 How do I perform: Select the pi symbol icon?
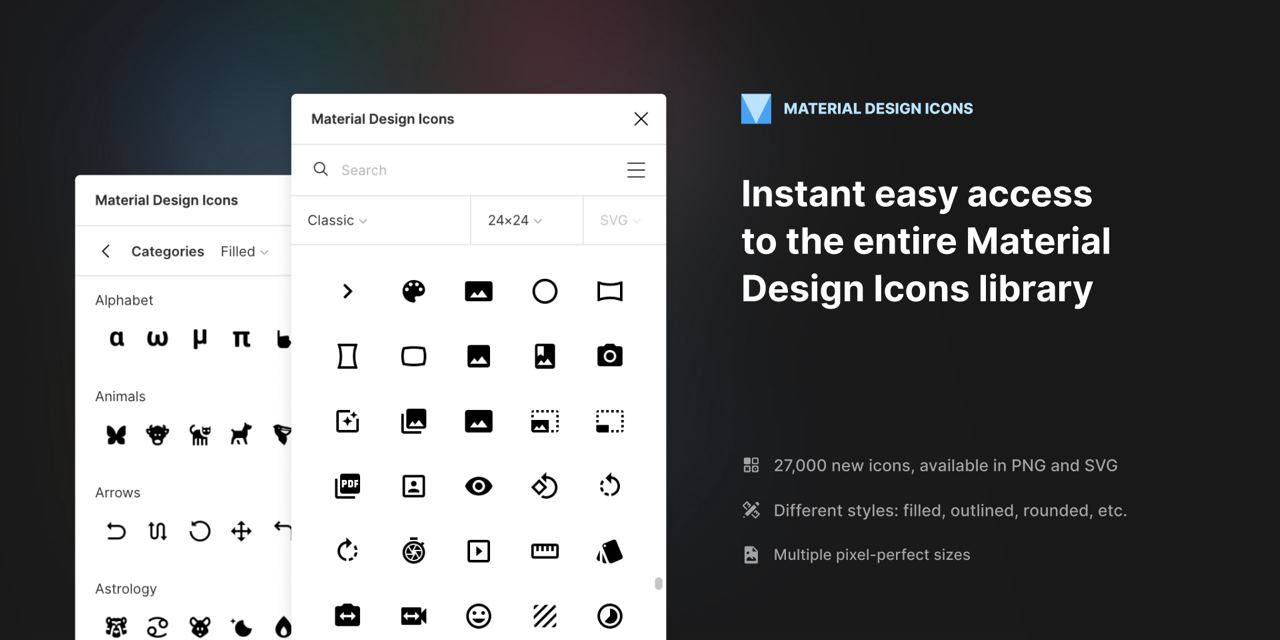pyautogui.click(x=241, y=338)
